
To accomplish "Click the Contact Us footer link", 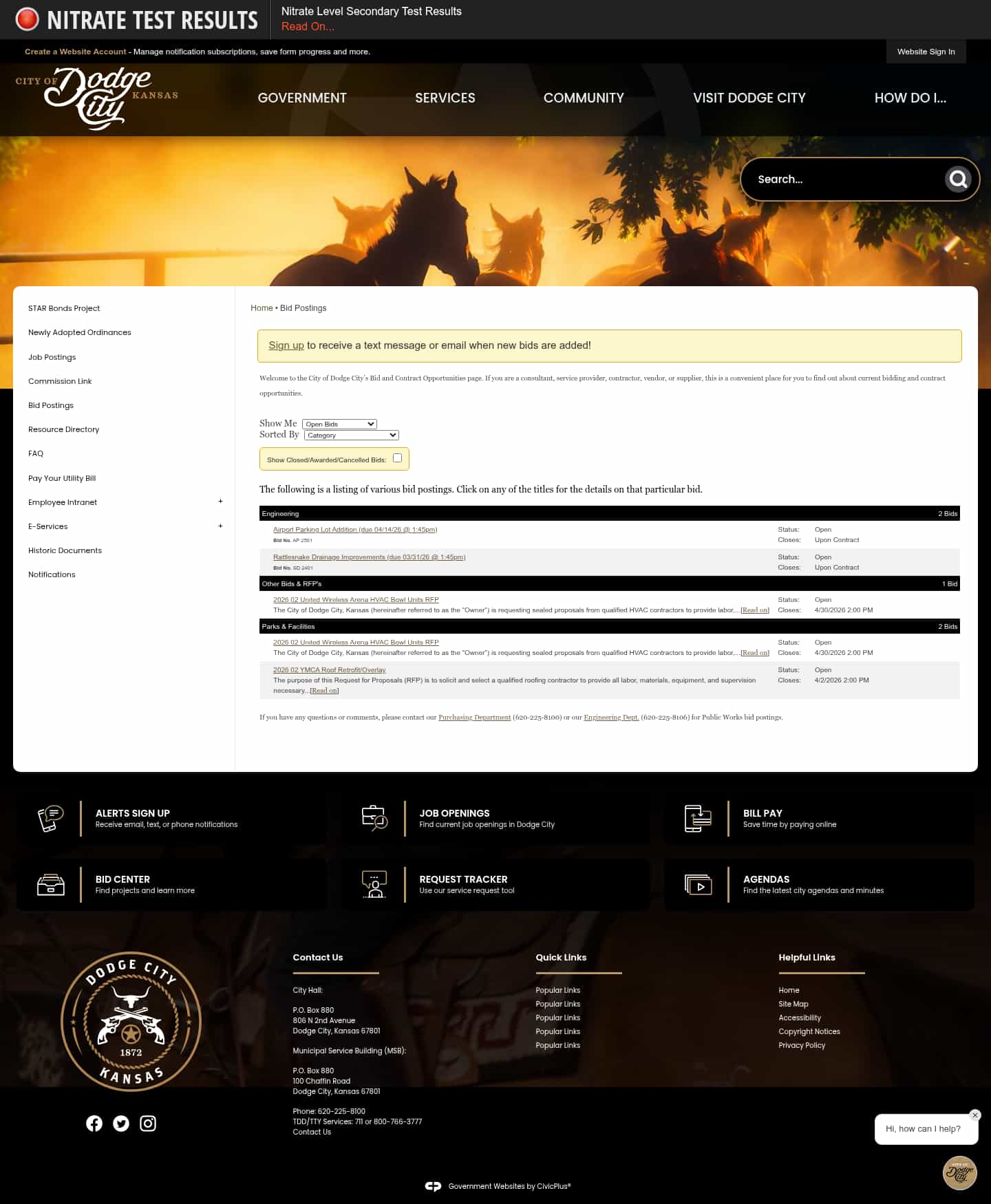I will 312,1132.
